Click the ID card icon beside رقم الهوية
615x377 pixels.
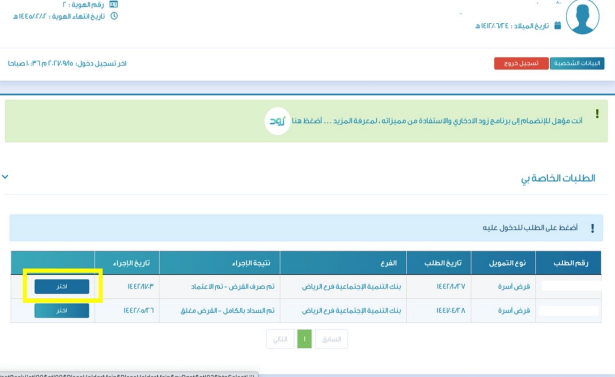coord(113,4)
